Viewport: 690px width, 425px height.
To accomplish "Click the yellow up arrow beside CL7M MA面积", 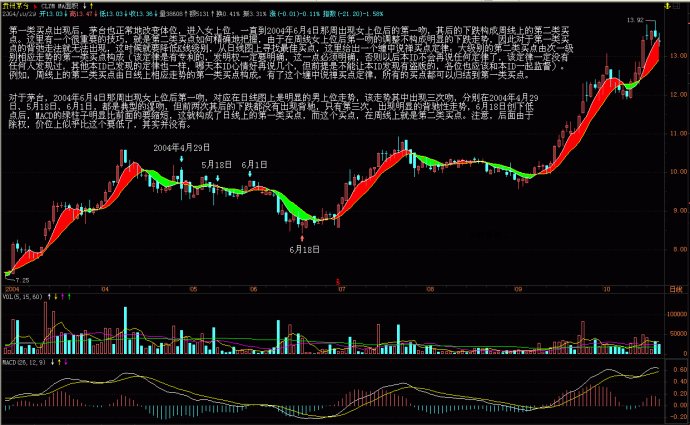I will 92,6.
